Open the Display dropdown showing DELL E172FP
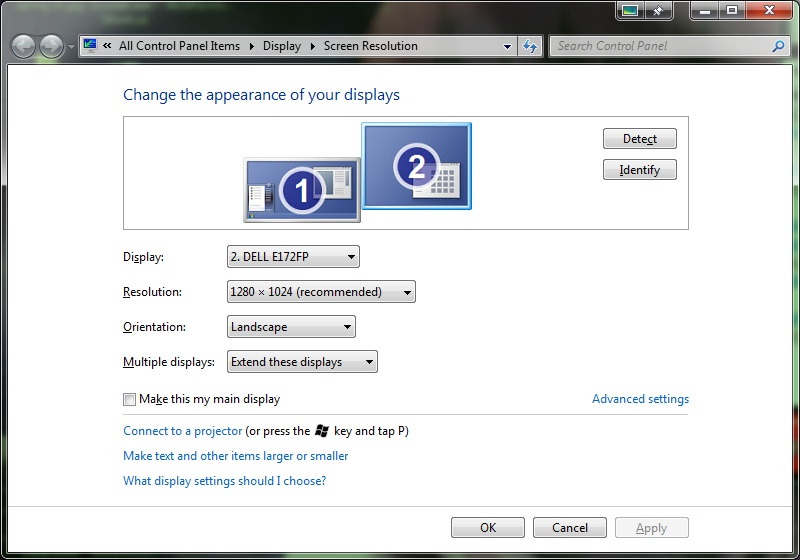 pyautogui.click(x=293, y=257)
